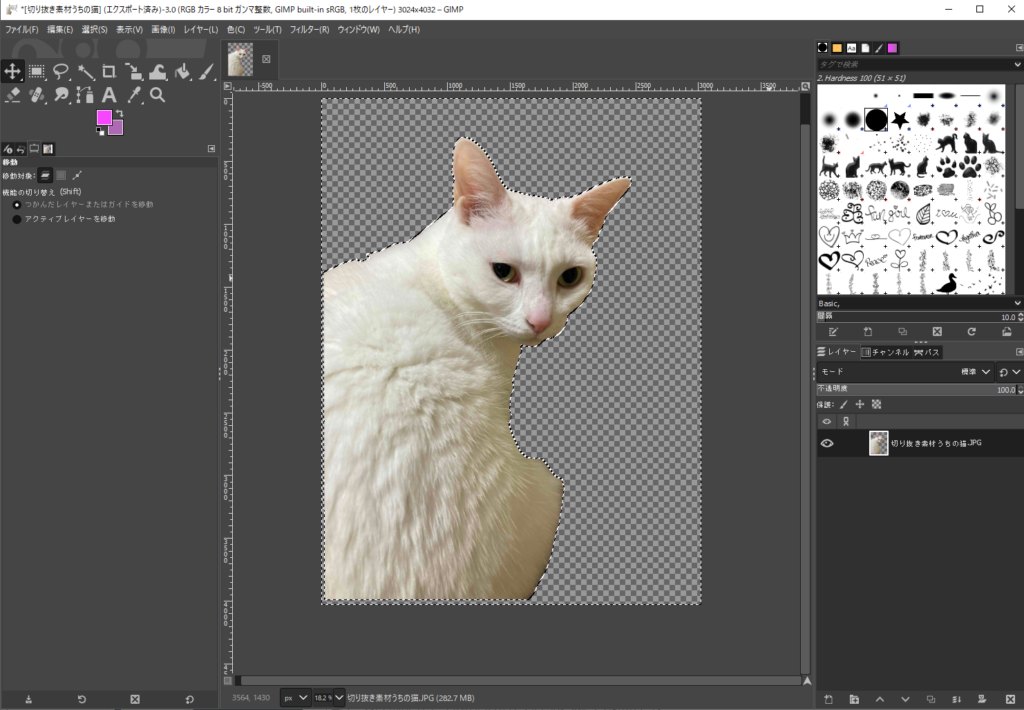The height and width of the screenshot is (710, 1024).
Task: Pick the Color Picker eyedropper tool
Action: (x=133, y=95)
